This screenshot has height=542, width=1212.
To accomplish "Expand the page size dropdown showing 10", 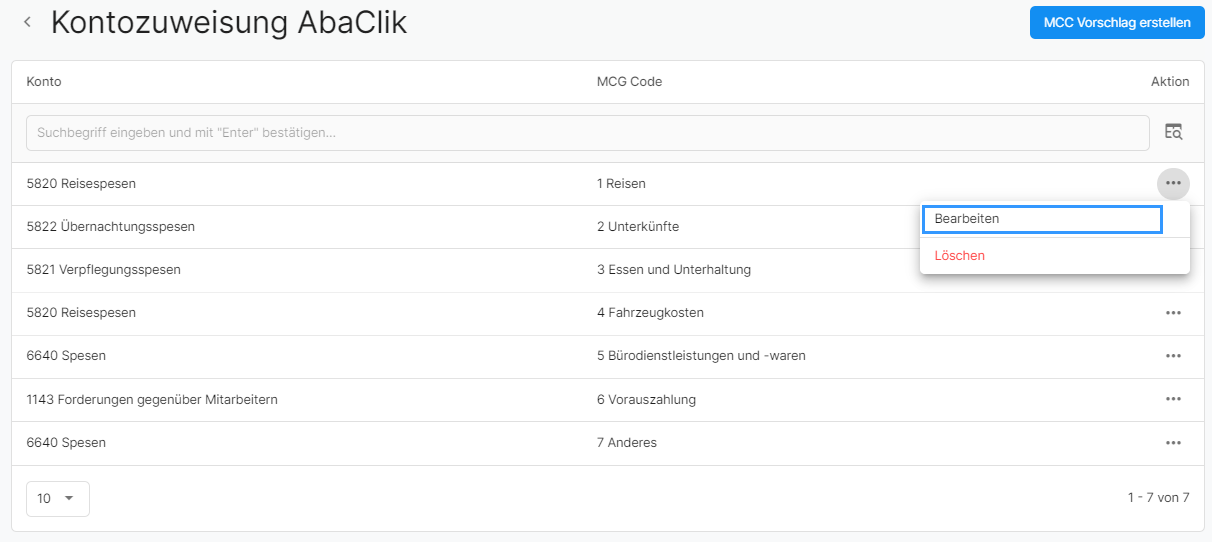I will [x=58, y=498].
